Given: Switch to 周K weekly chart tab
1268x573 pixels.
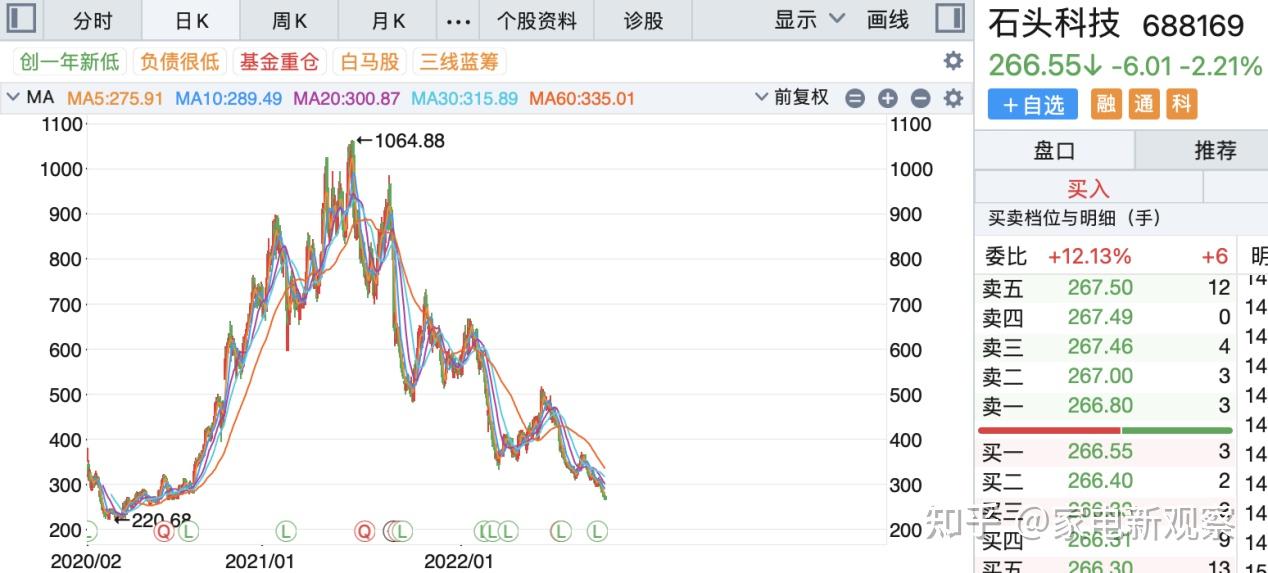Looking at the screenshot, I should [x=289, y=20].
